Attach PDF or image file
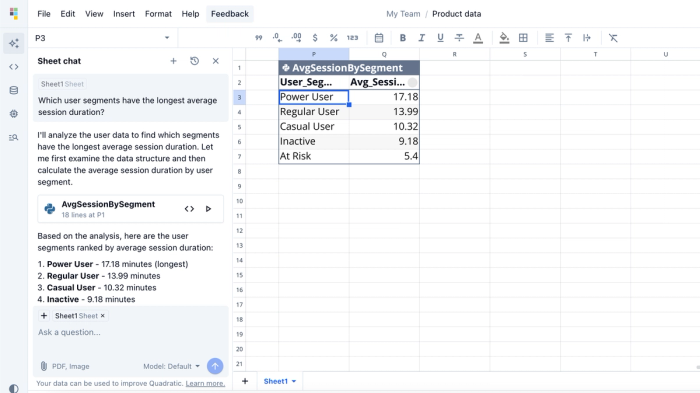 click(65, 366)
